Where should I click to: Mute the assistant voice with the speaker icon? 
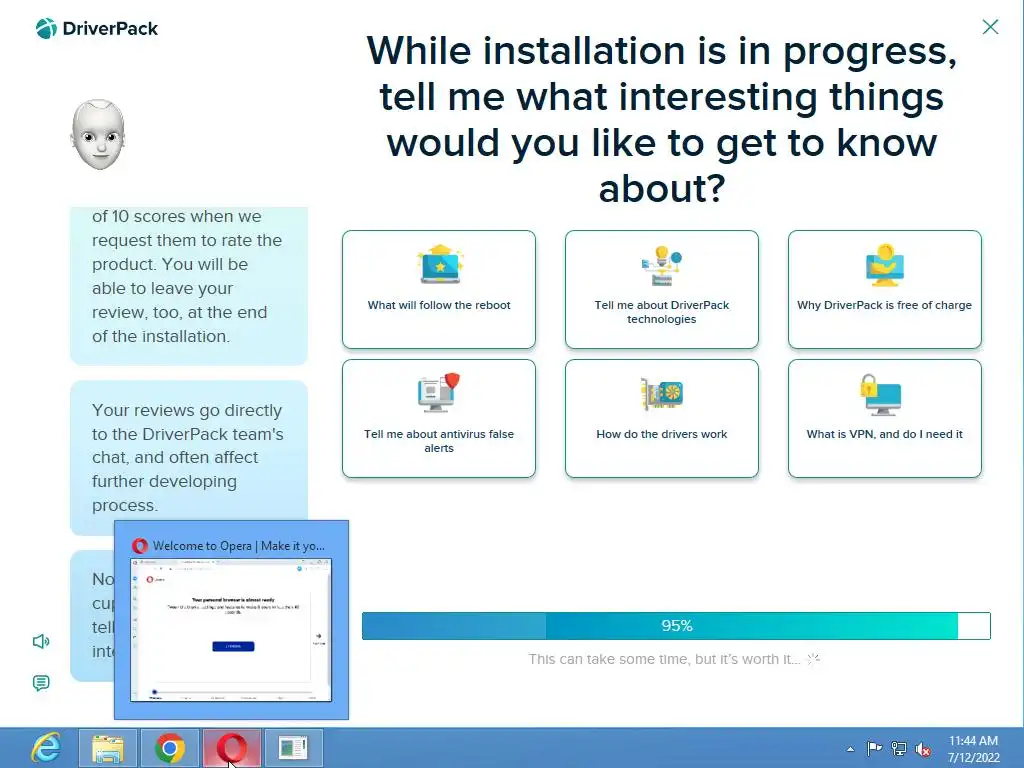41,641
